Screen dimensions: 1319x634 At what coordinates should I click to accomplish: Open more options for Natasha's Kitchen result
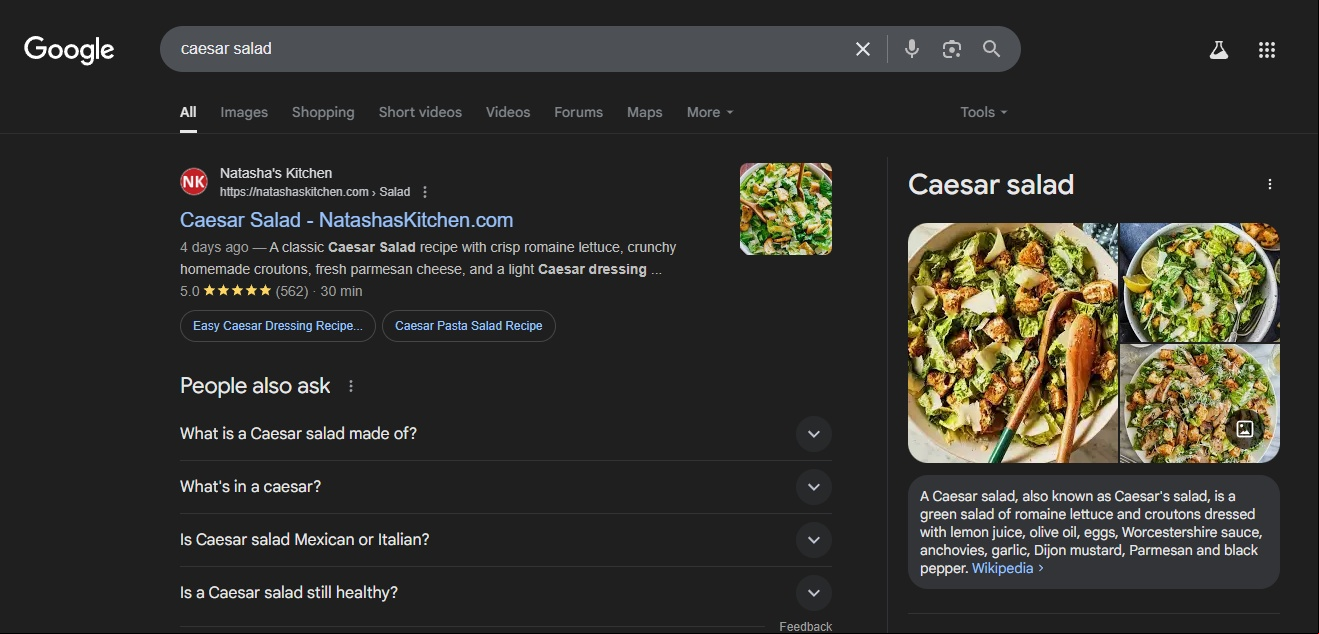click(x=425, y=192)
